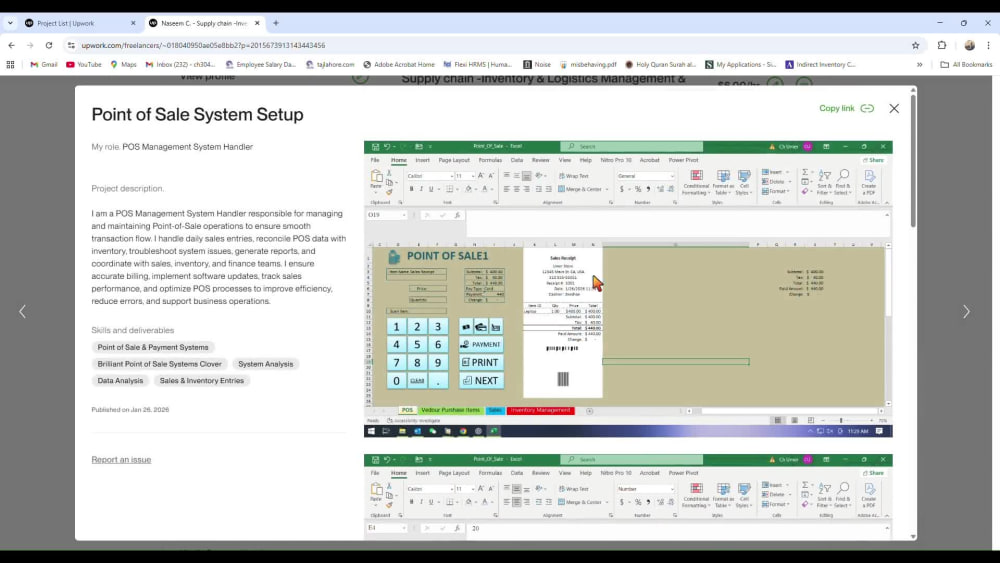The width and height of the screenshot is (1000, 563).
Task: Select the System Analysis skill tag
Action: 265,363
